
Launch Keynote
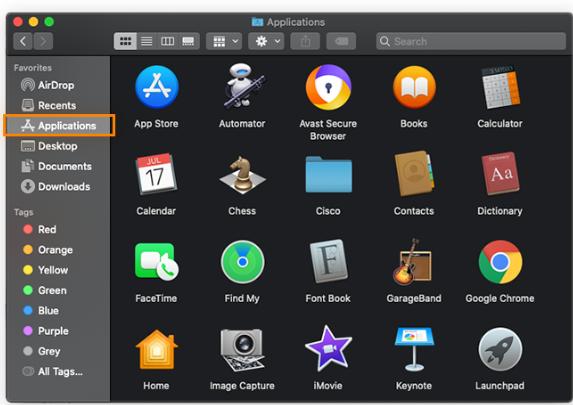[x=414, y=349]
